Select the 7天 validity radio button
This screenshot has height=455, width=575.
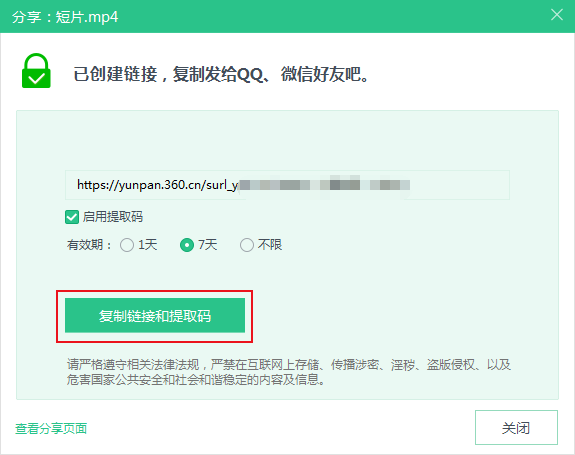(x=187, y=245)
